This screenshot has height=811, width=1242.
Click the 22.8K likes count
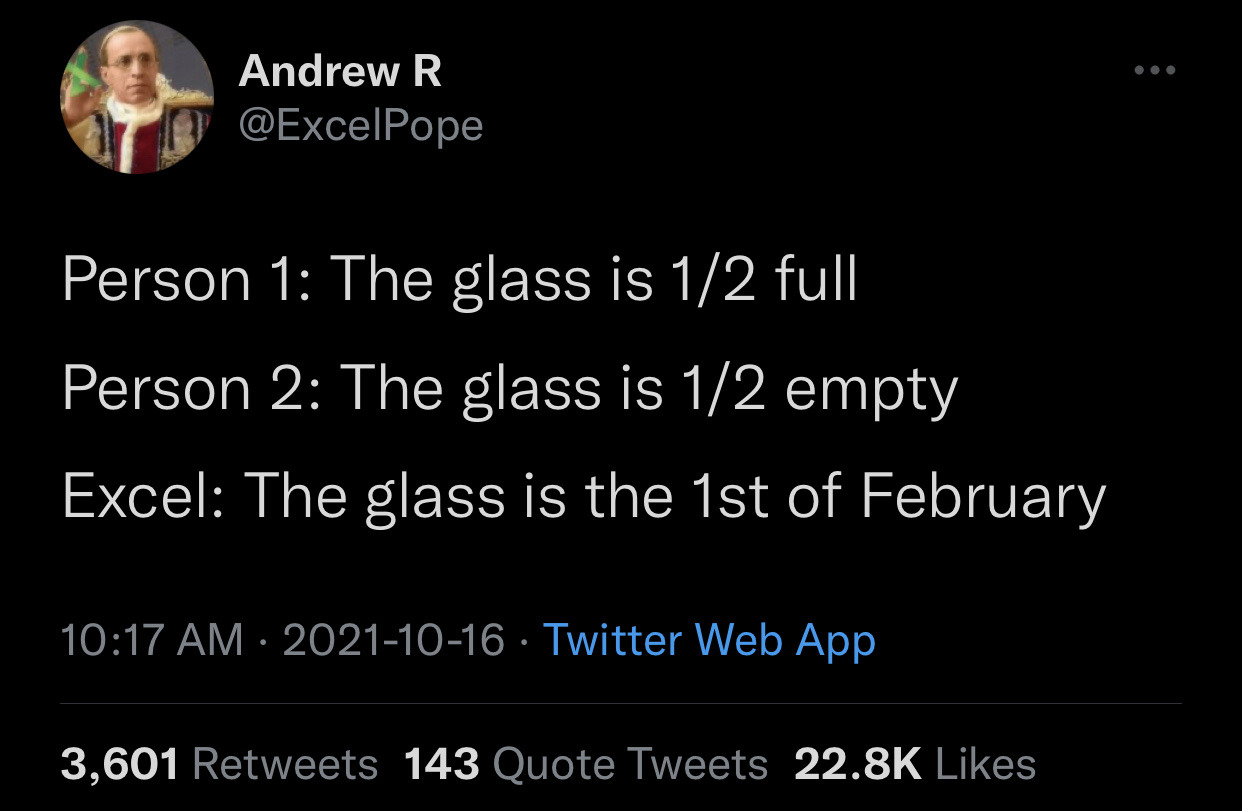click(x=857, y=764)
